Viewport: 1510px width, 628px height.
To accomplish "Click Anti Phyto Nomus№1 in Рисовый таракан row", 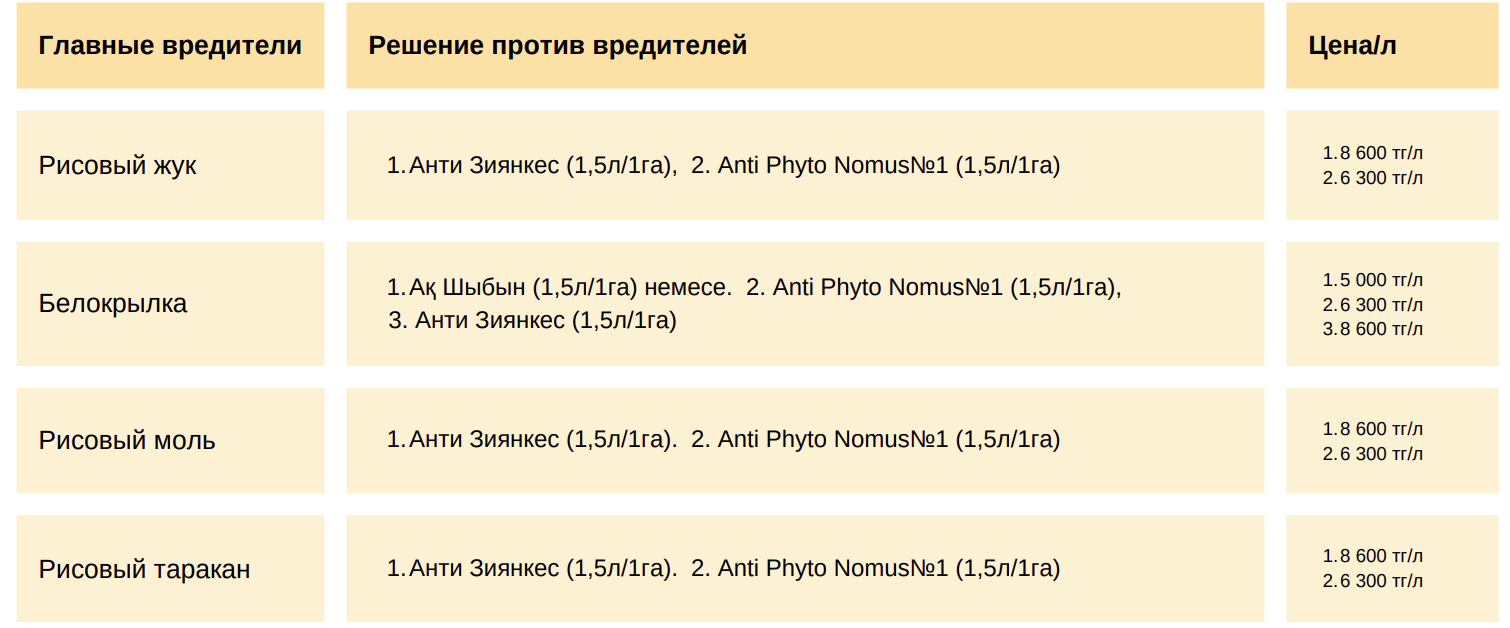I will (832, 568).
